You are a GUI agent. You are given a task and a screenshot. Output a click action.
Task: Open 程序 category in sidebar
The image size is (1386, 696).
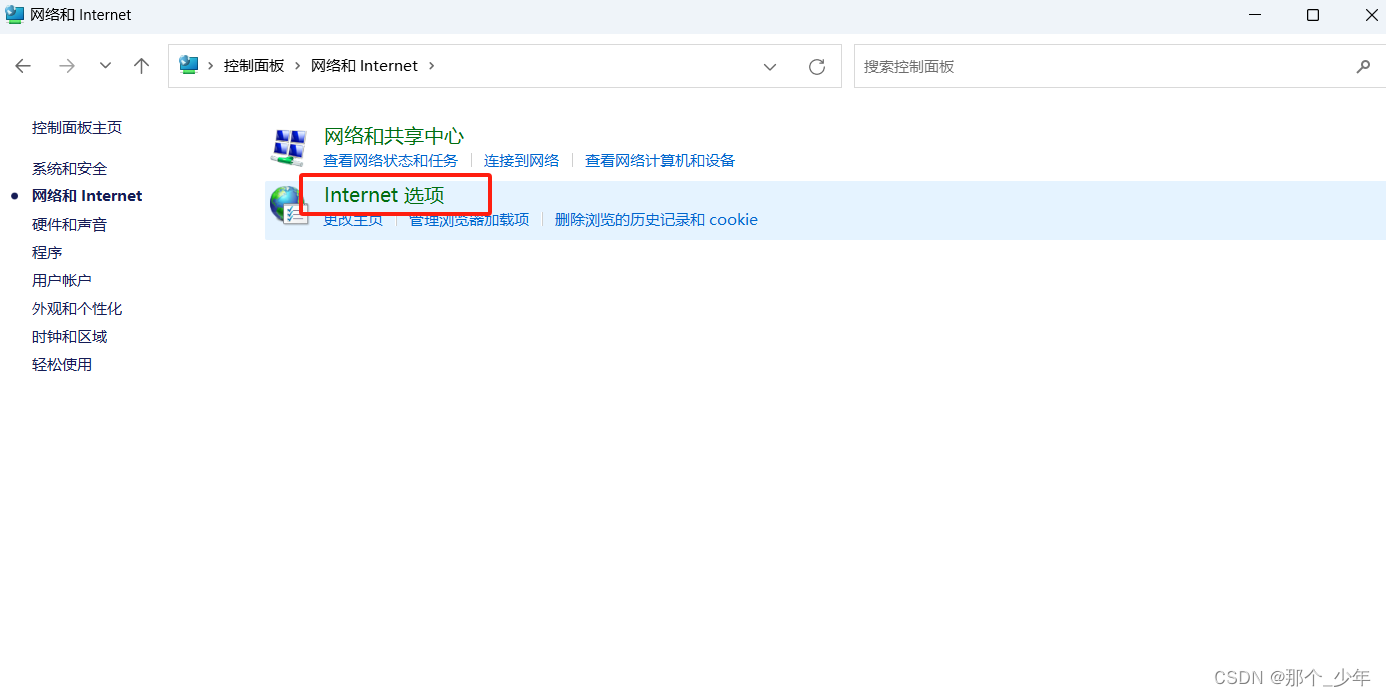pyautogui.click(x=47, y=253)
